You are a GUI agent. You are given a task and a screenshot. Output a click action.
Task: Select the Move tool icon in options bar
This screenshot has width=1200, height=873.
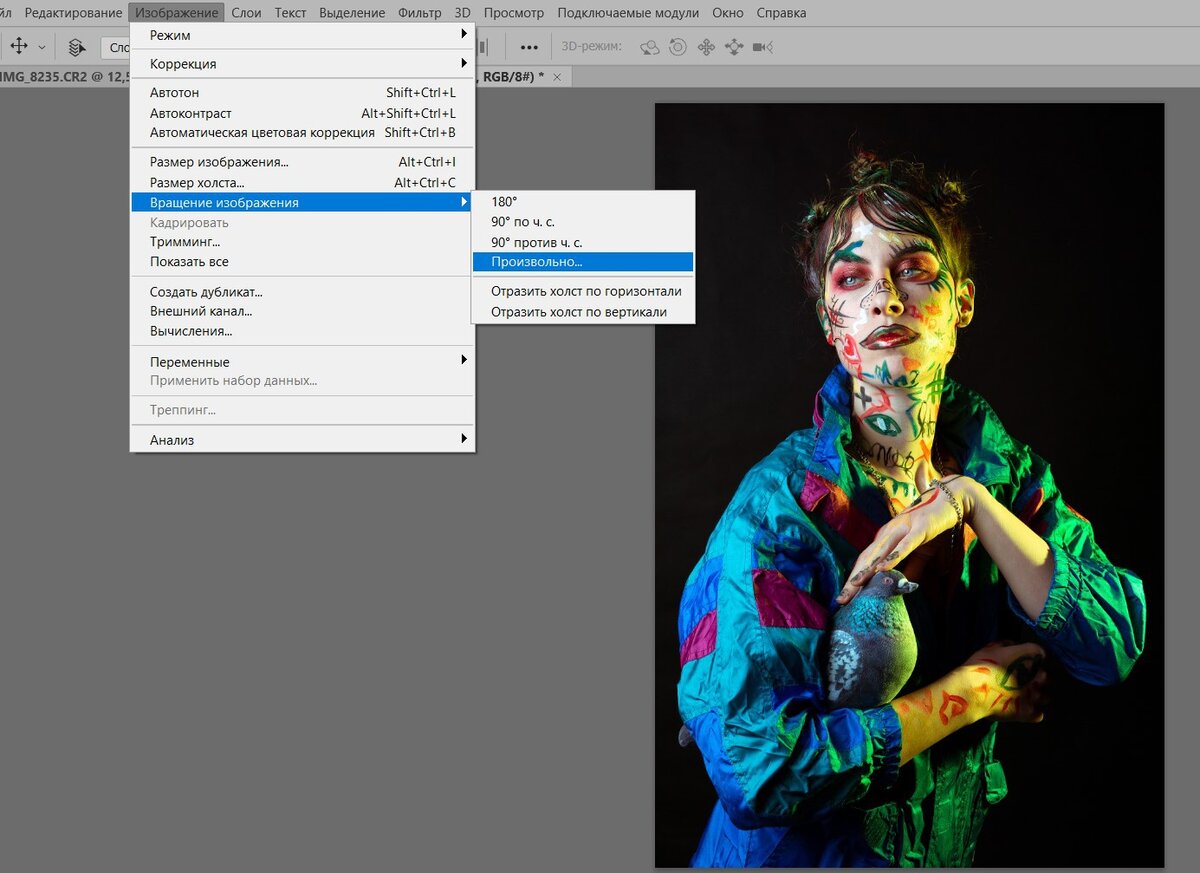click(x=18, y=46)
